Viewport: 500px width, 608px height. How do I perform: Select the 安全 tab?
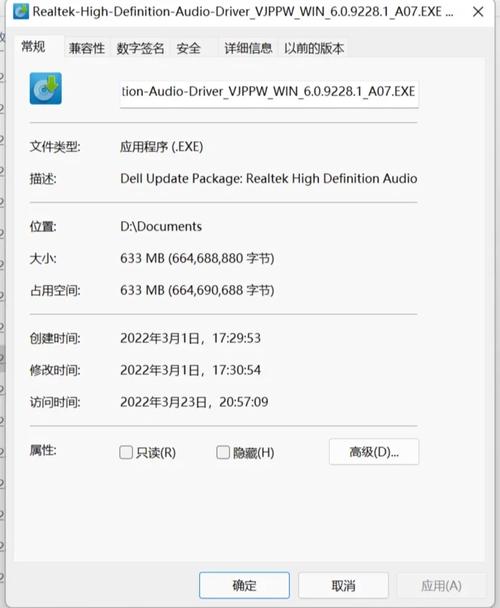click(x=189, y=48)
